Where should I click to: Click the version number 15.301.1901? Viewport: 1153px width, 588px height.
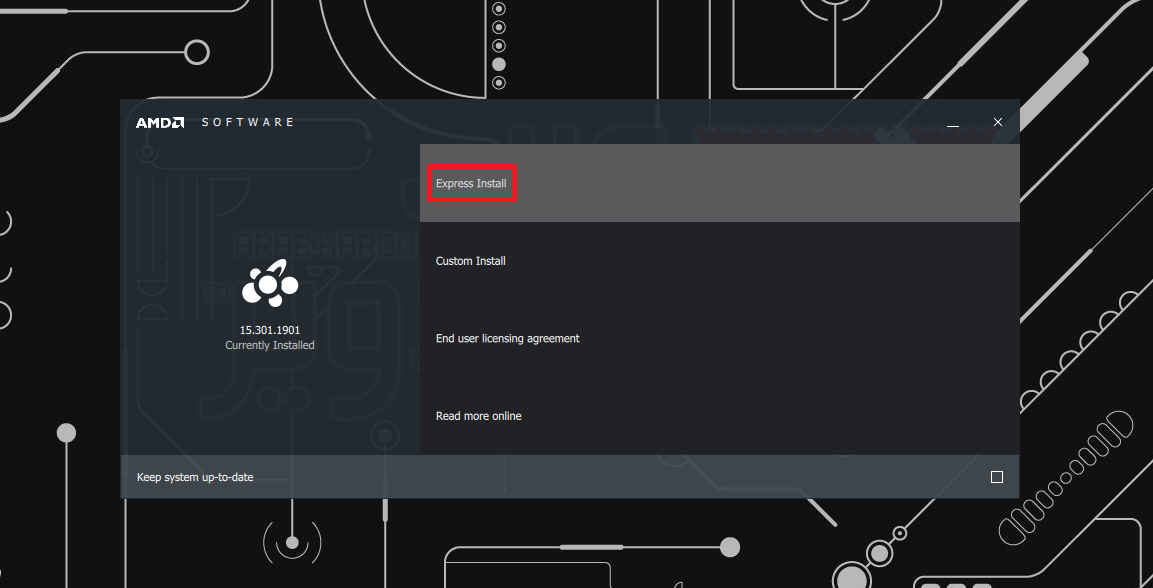pos(270,330)
